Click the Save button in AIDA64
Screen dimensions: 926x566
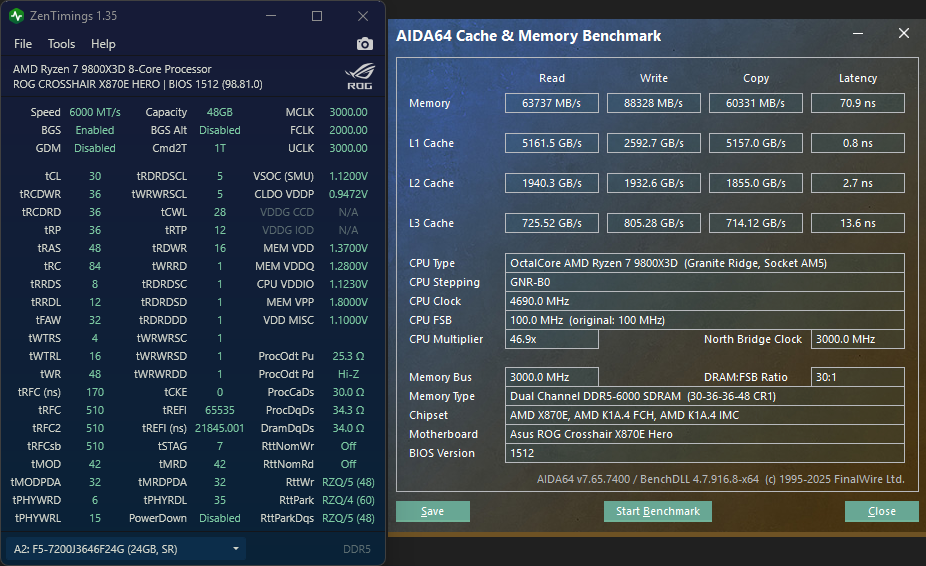tap(433, 512)
